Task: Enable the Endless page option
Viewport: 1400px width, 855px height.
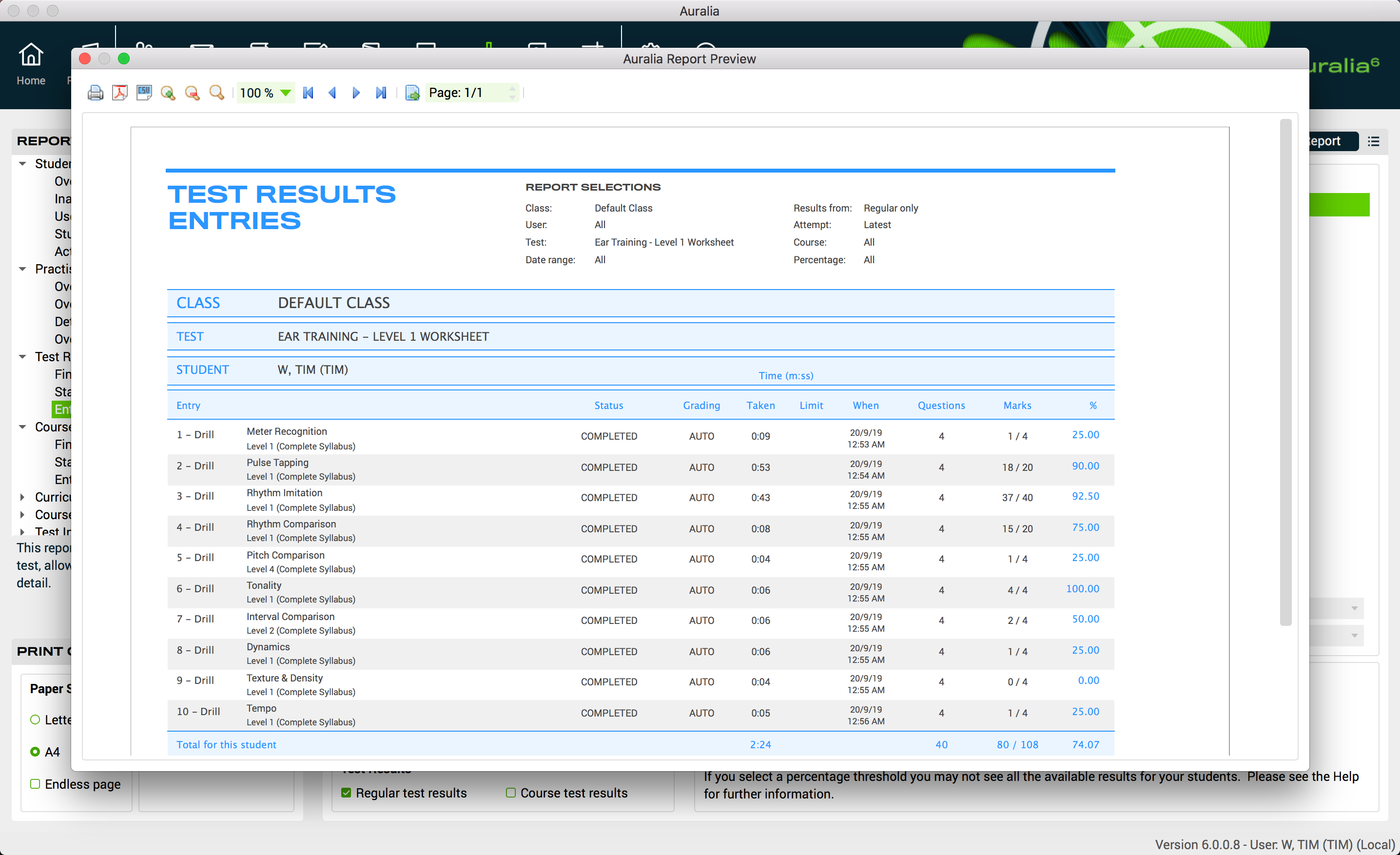Action: [35, 783]
